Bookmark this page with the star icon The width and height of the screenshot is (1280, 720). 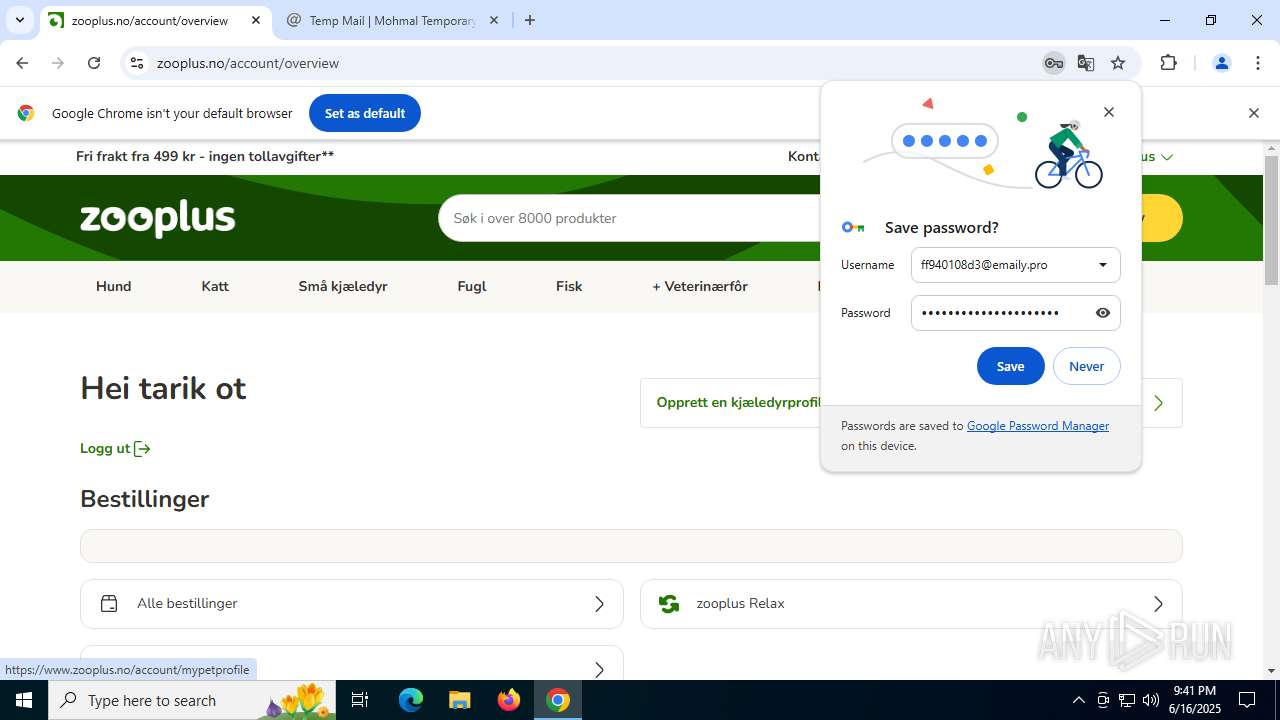(x=1118, y=63)
